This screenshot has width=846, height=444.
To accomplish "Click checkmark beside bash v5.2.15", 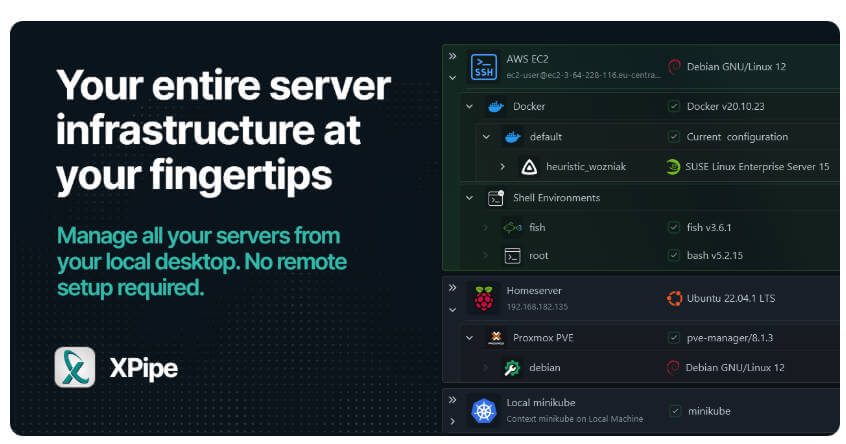I will click(x=673, y=255).
